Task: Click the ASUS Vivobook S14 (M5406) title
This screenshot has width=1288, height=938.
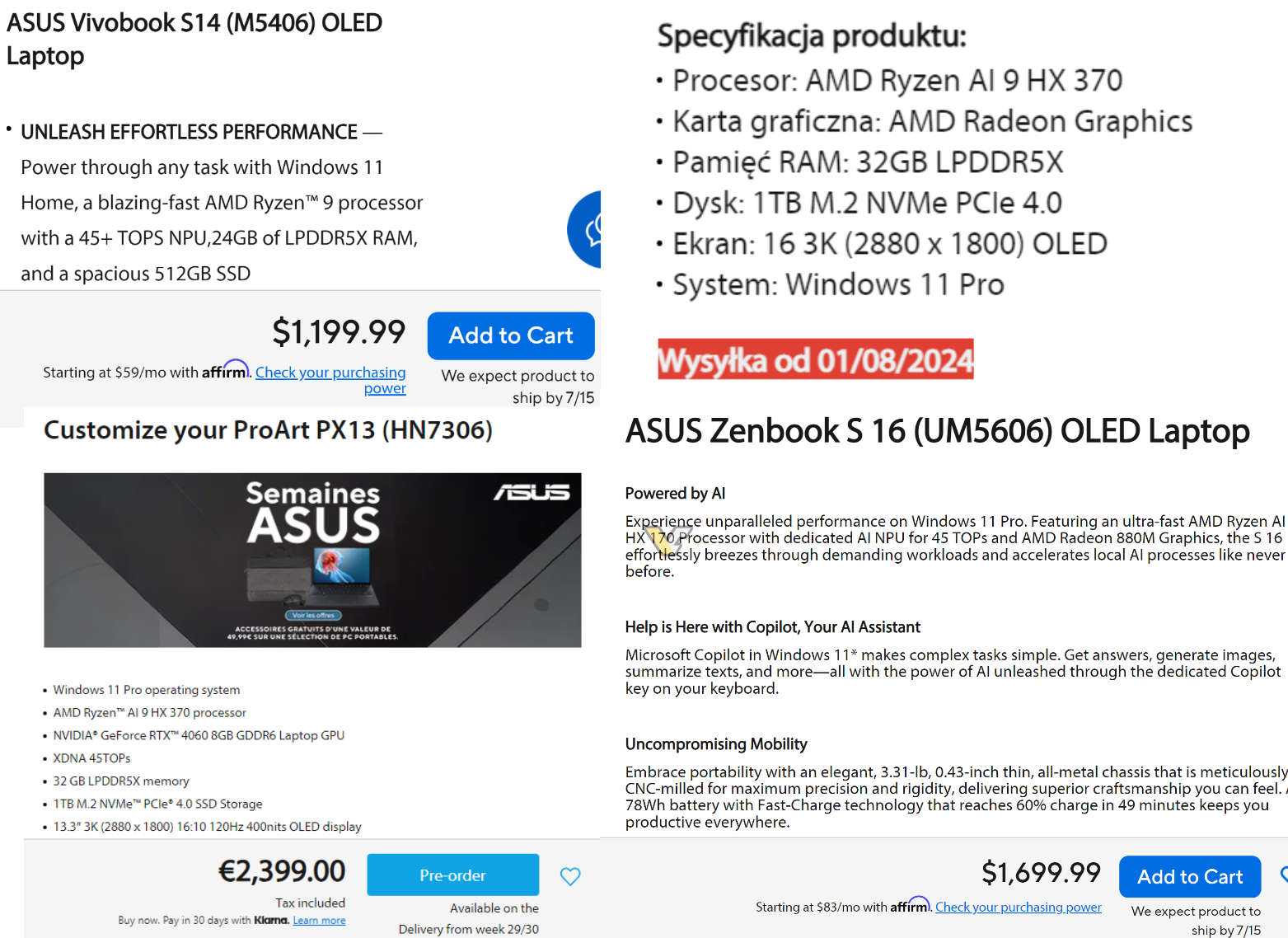Action: coord(194,38)
